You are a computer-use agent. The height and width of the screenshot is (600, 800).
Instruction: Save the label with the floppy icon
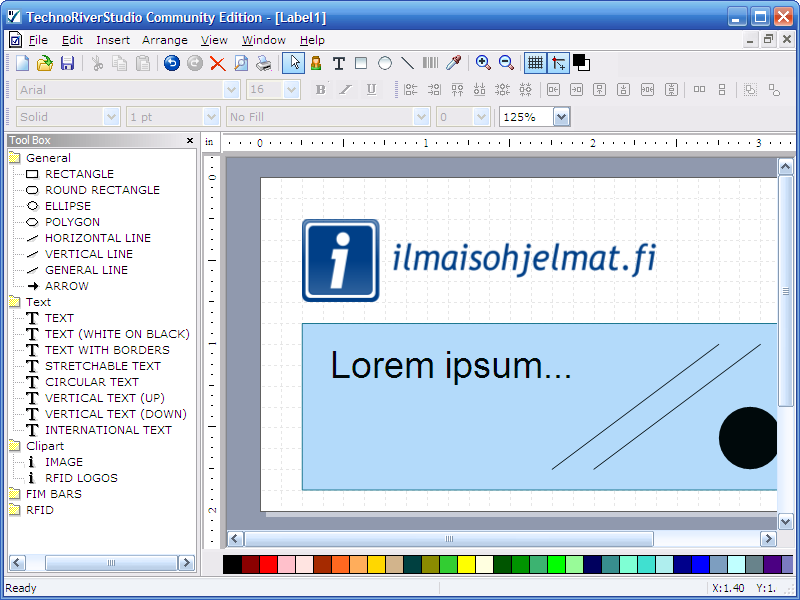[67, 63]
